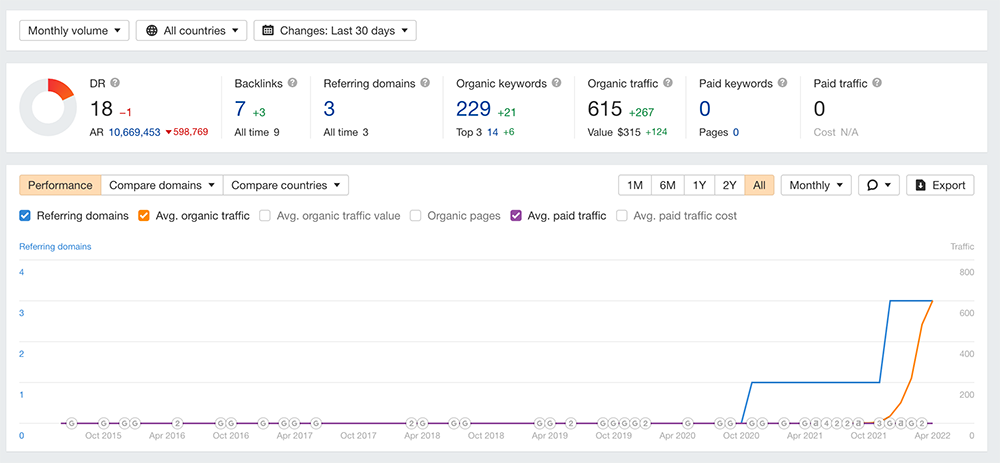Click the Referring domains help icon
This screenshot has width=1000, height=463.
click(426, 84)
